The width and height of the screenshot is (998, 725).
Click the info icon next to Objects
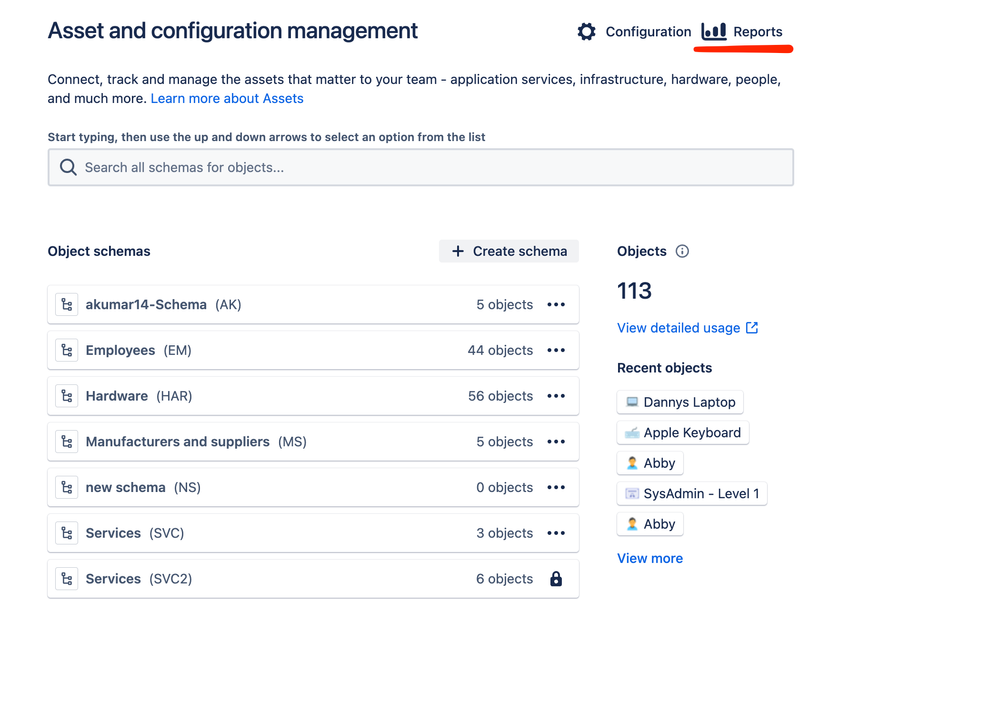point(682,251)
